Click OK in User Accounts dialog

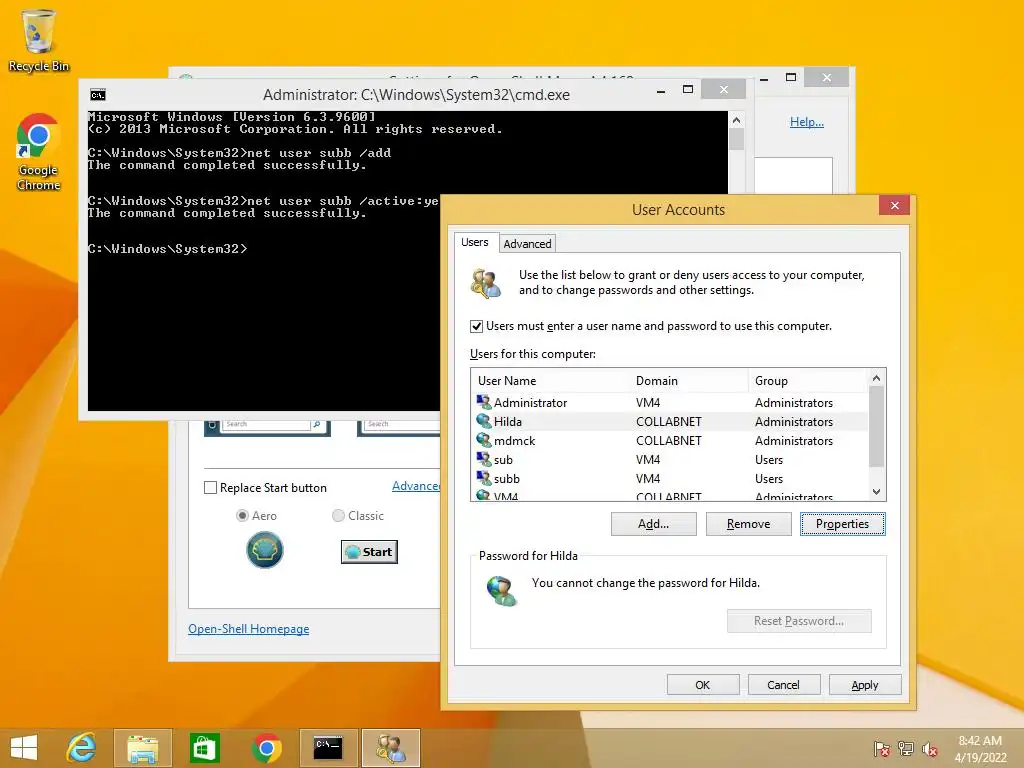pyautogui.click(x=703, y=685)
